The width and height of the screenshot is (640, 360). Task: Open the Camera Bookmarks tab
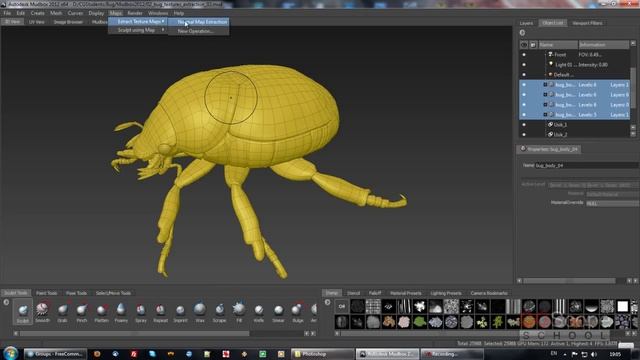(x=489, y=293)
